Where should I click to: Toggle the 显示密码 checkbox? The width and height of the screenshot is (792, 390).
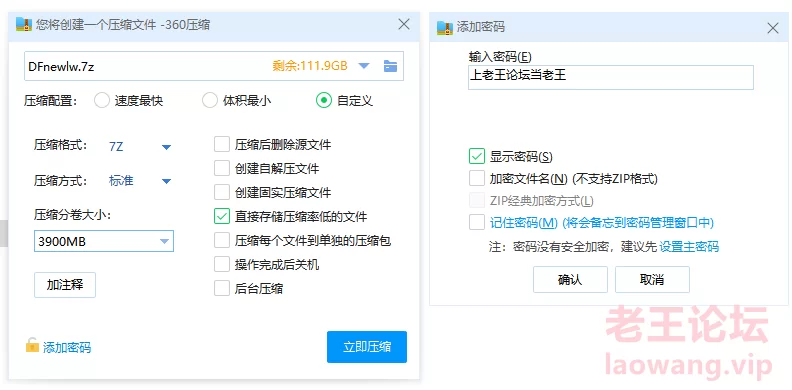coord(477,156)
